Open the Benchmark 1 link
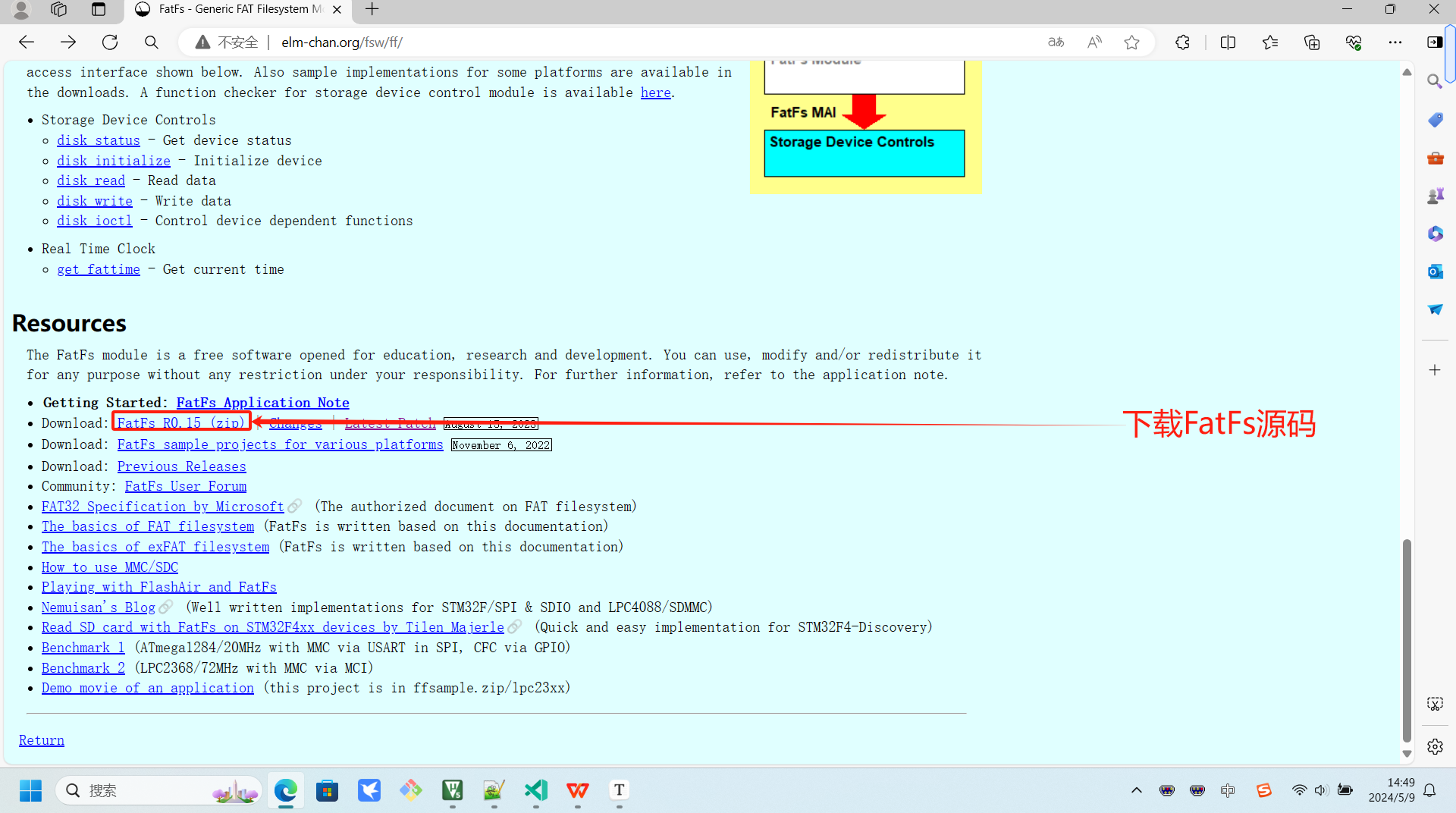Viewport: 1456px width, 813px height. [x=83, y=648]
